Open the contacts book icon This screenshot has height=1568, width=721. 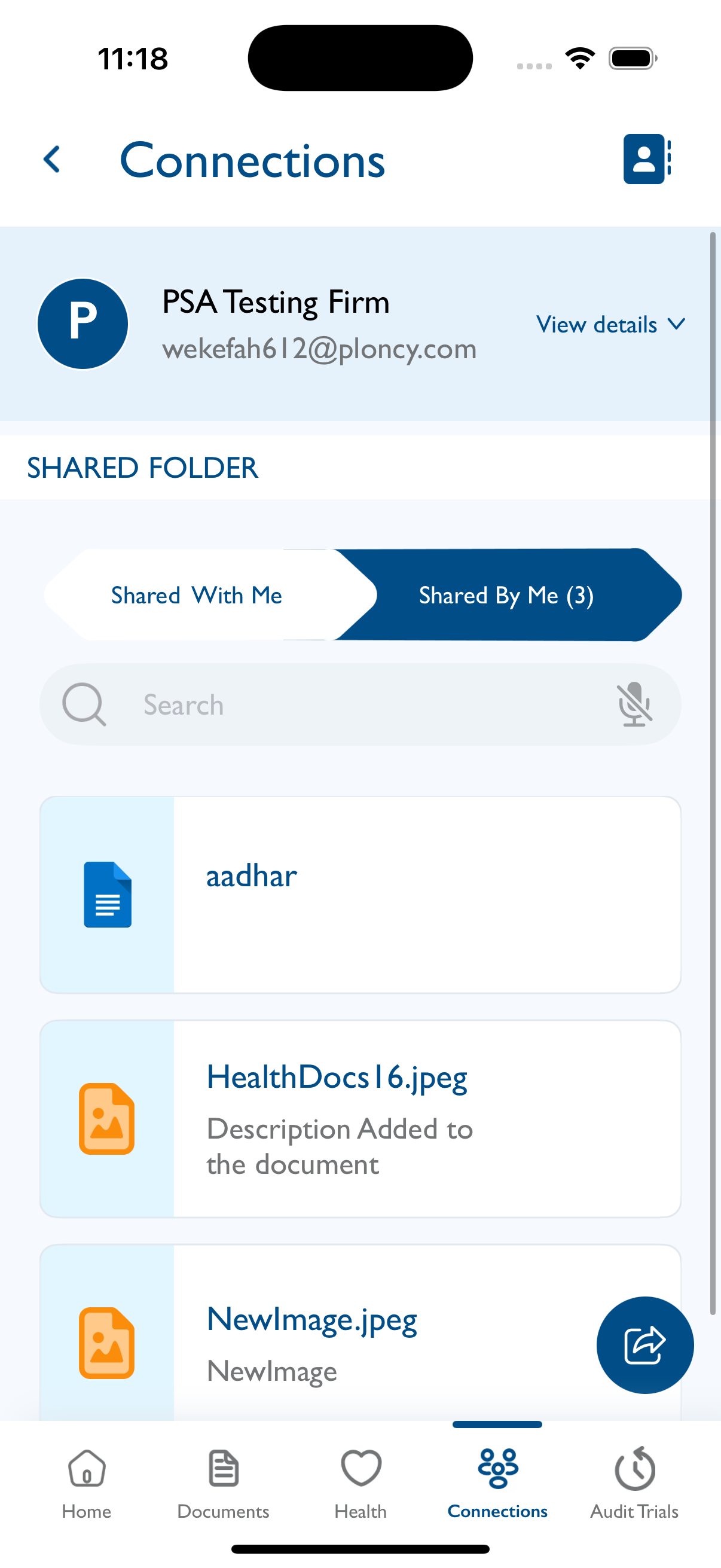647,159
